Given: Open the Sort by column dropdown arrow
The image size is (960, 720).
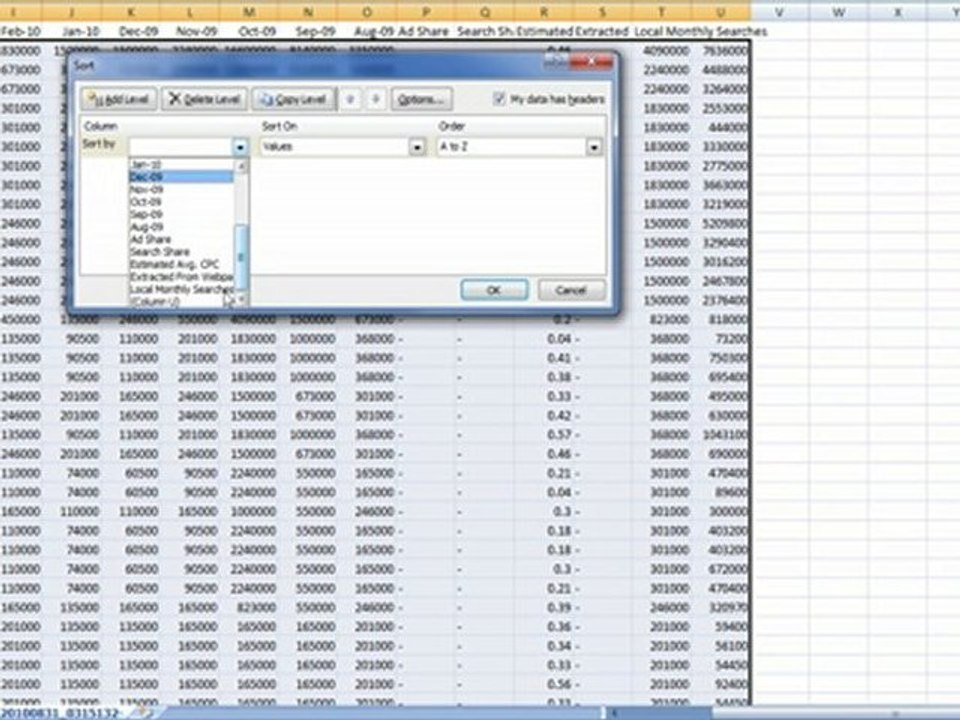Looking at the screenshot, I should (x=240, y=147).
